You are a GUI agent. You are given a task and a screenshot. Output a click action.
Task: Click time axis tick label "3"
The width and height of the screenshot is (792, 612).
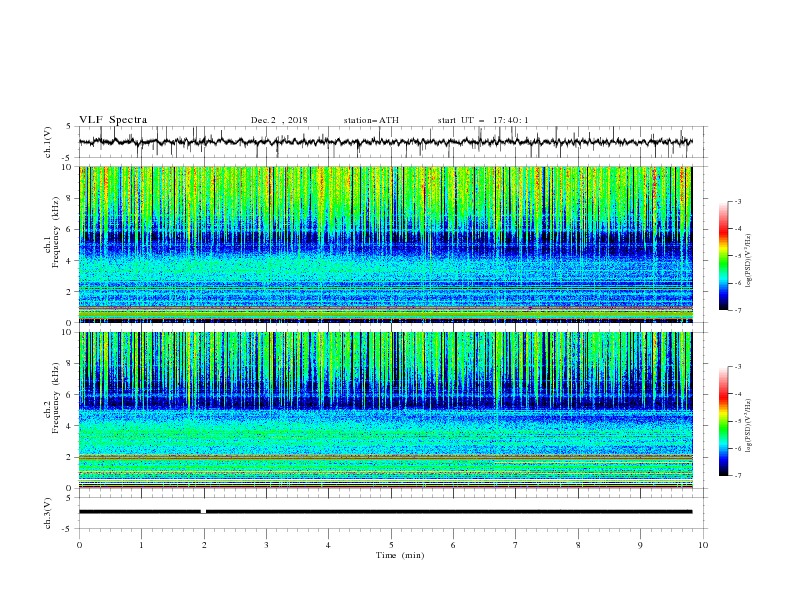[266, 545]
